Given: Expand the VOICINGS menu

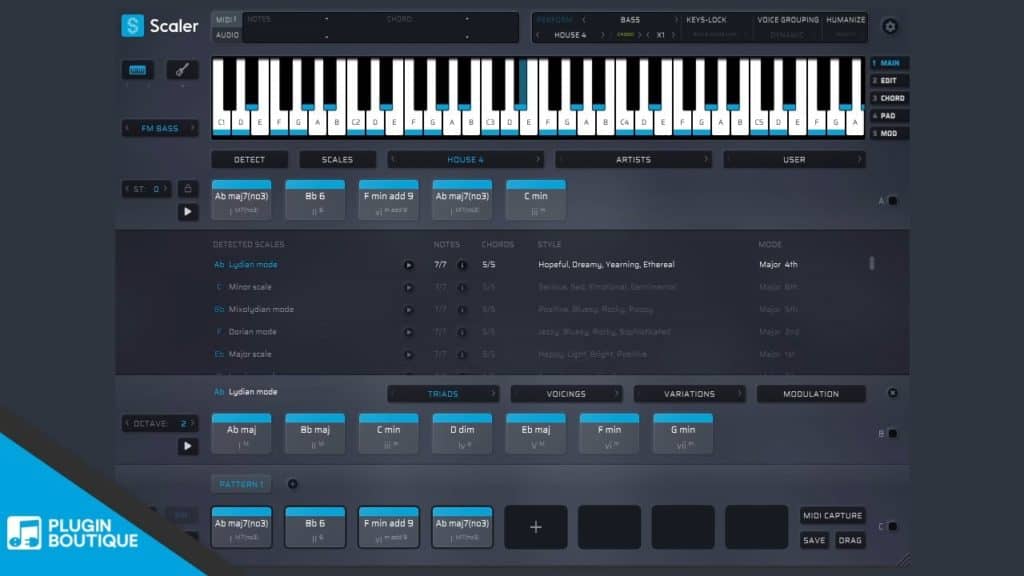Looking at the screenshot, I should (x=566, y=393).
